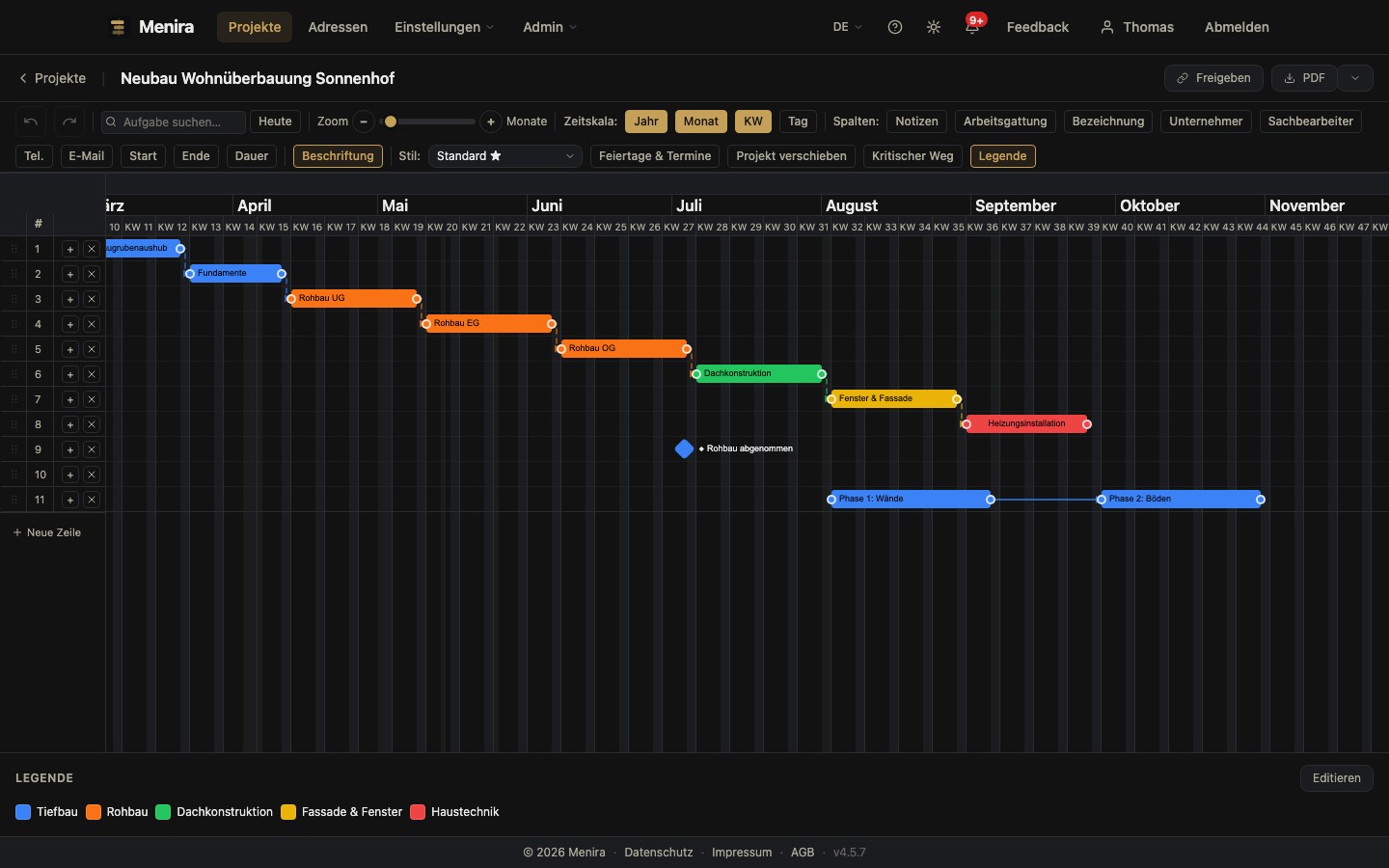Viewport: 1389px width, 868px height.
Task: Click Editieren for the legend
Action: (1336, 778)
